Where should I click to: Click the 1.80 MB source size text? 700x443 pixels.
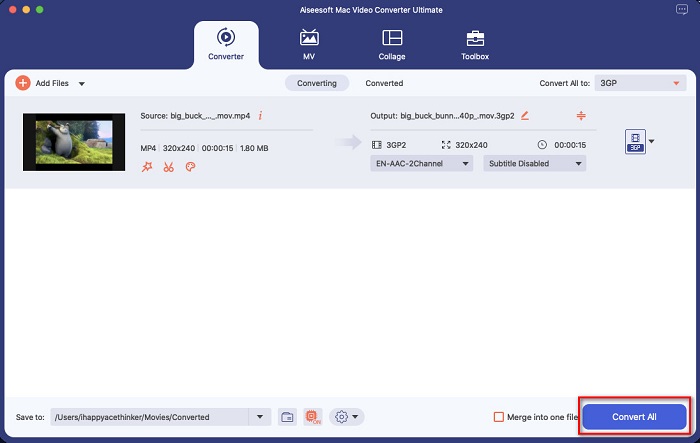pyautogui.click(x=254, y=148)
